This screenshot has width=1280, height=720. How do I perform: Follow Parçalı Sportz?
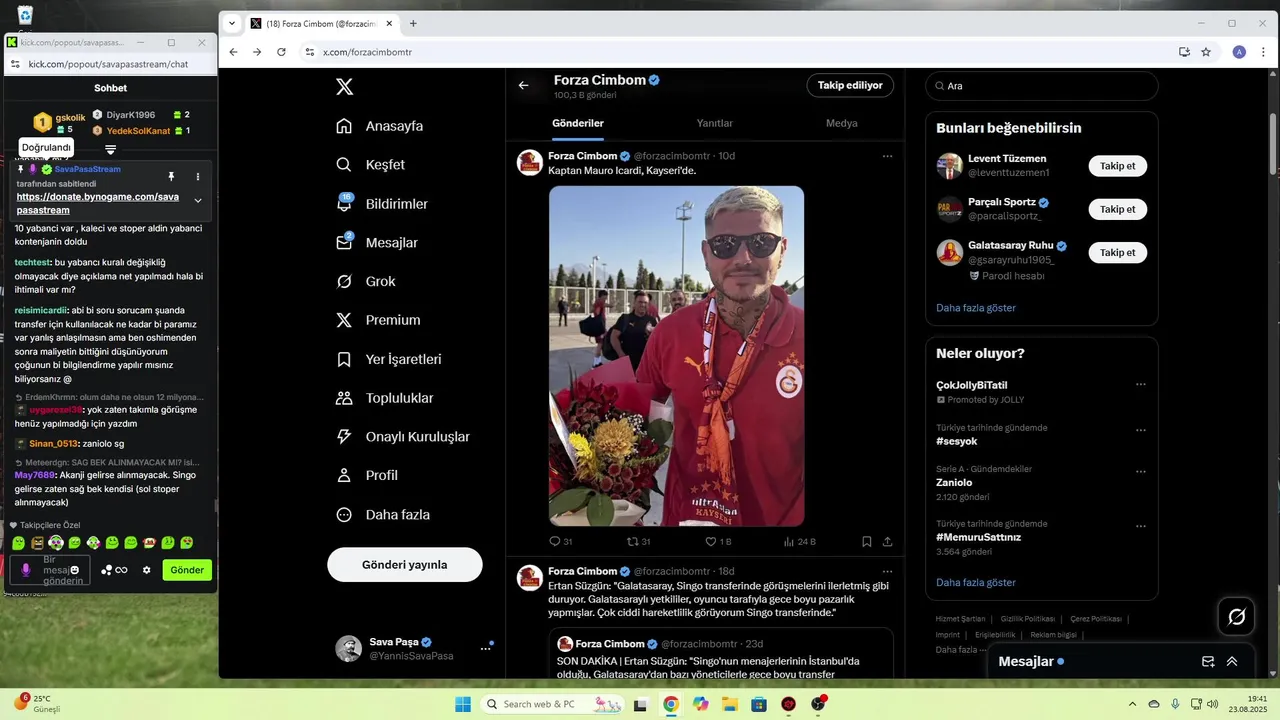click(x=1117, y=209)
